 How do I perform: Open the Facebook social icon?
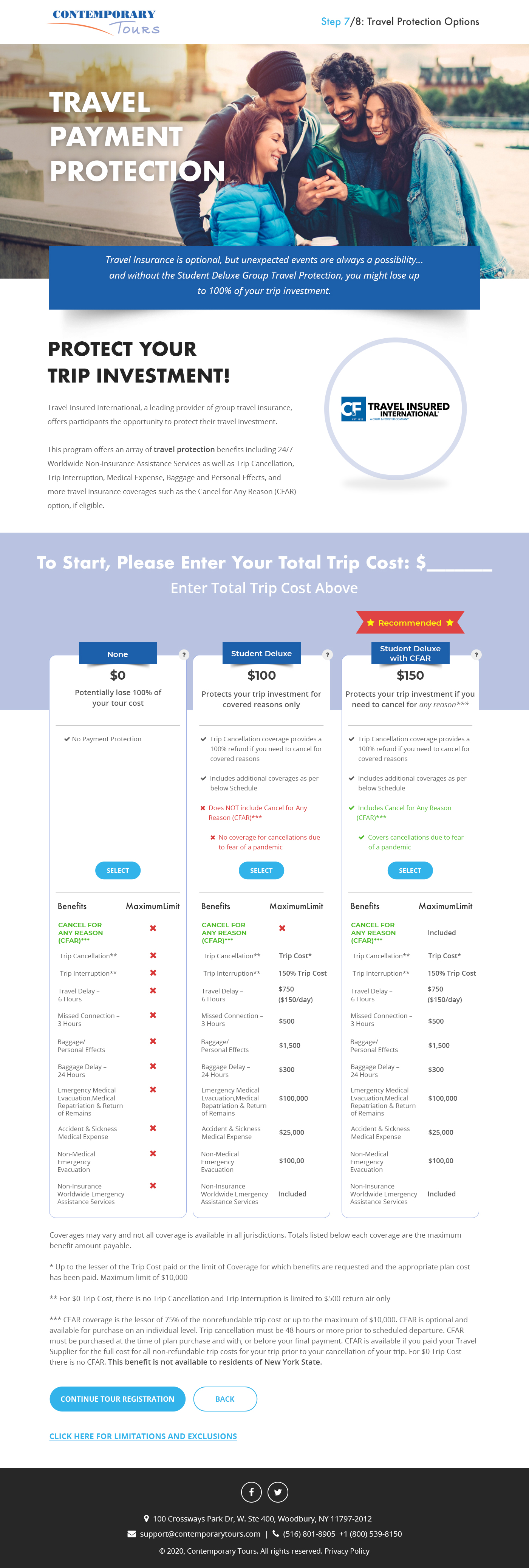[x=251, y=1491]
